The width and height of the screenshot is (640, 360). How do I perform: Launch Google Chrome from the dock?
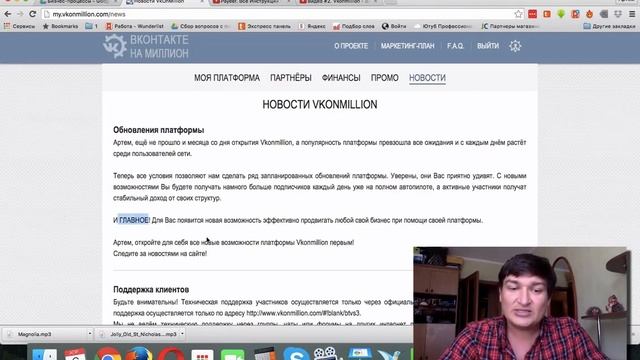point(108,353)
